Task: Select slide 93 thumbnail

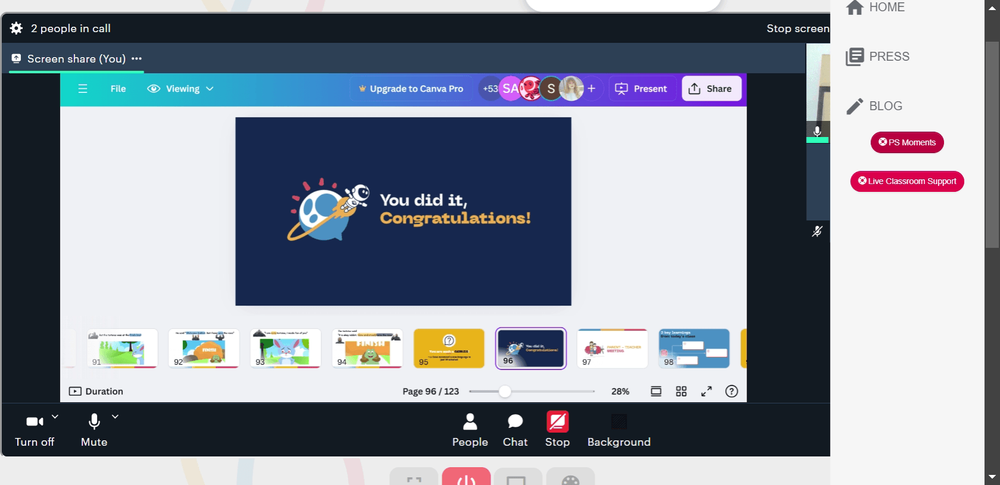Action: pyautogui.click(x=286, y=348)
